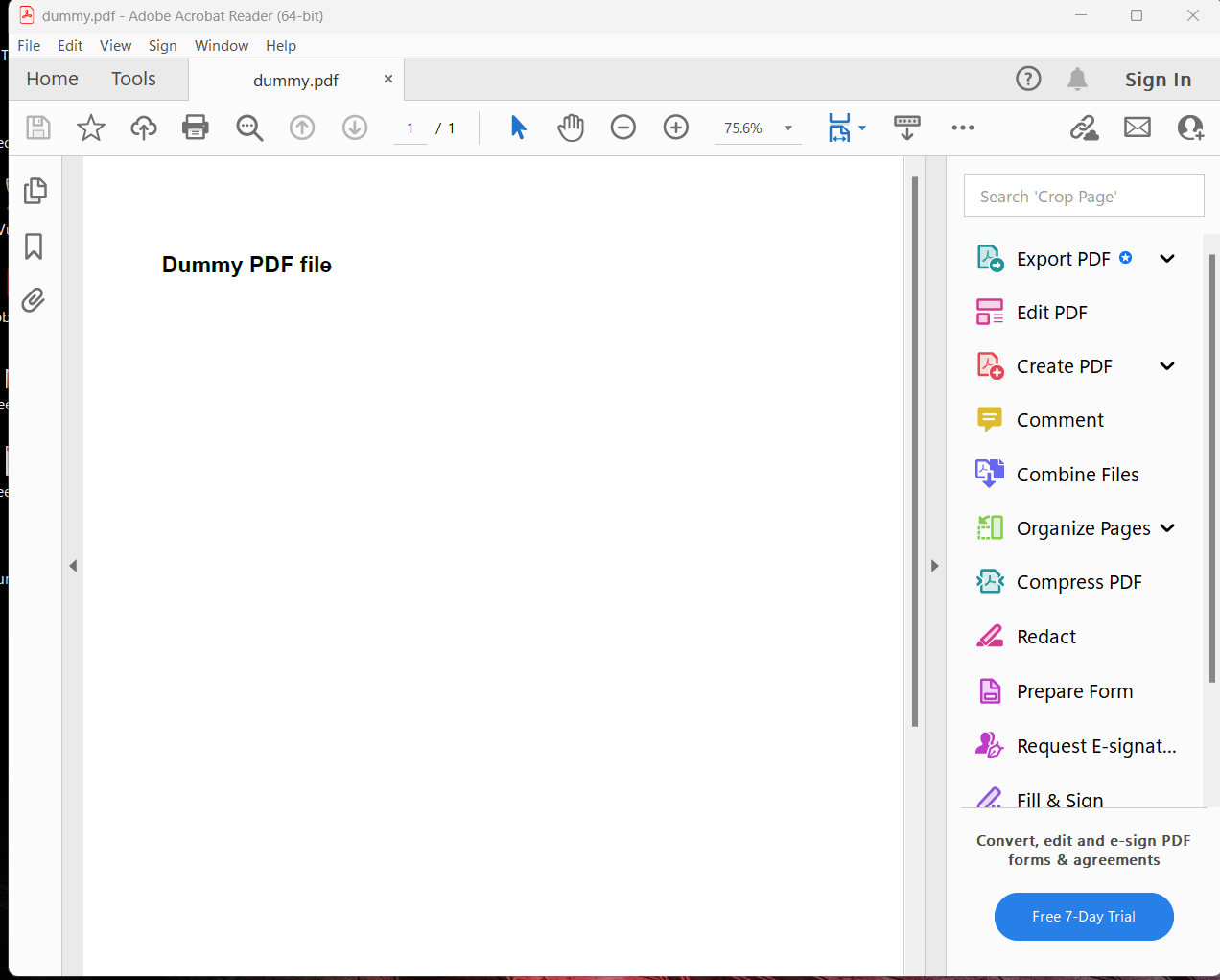Activate the Hand pan tool

pos(571,128)
